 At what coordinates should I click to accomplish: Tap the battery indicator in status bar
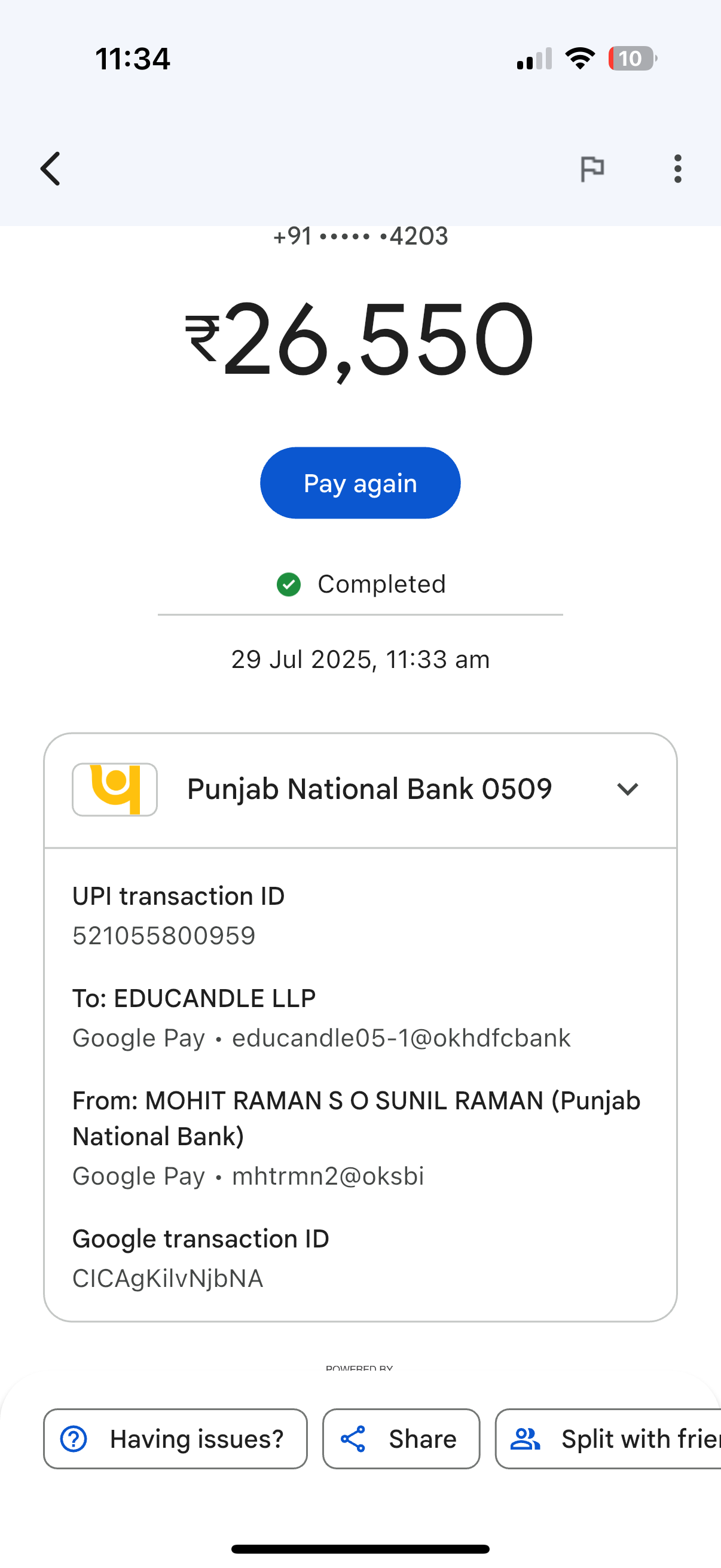pyautogui.click(x=631, y=59)
